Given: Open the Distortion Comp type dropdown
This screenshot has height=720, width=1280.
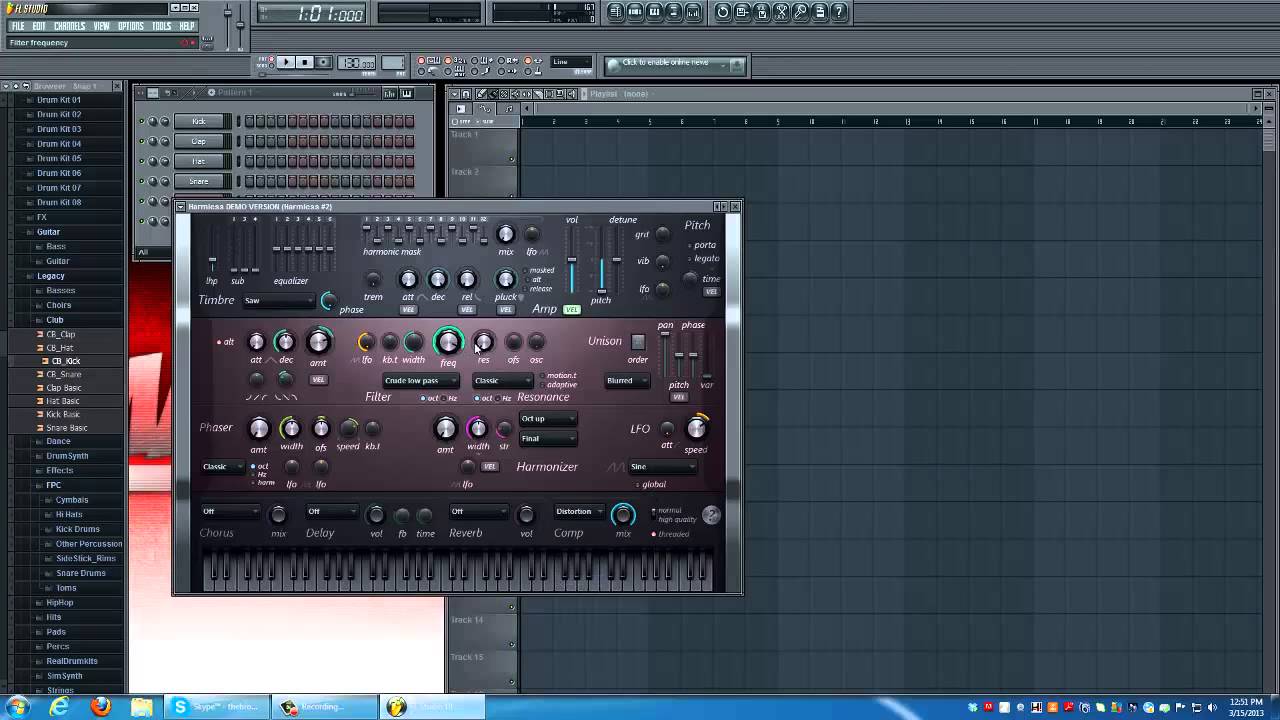Looking at the screenshot, I should (x=579, y=511).
